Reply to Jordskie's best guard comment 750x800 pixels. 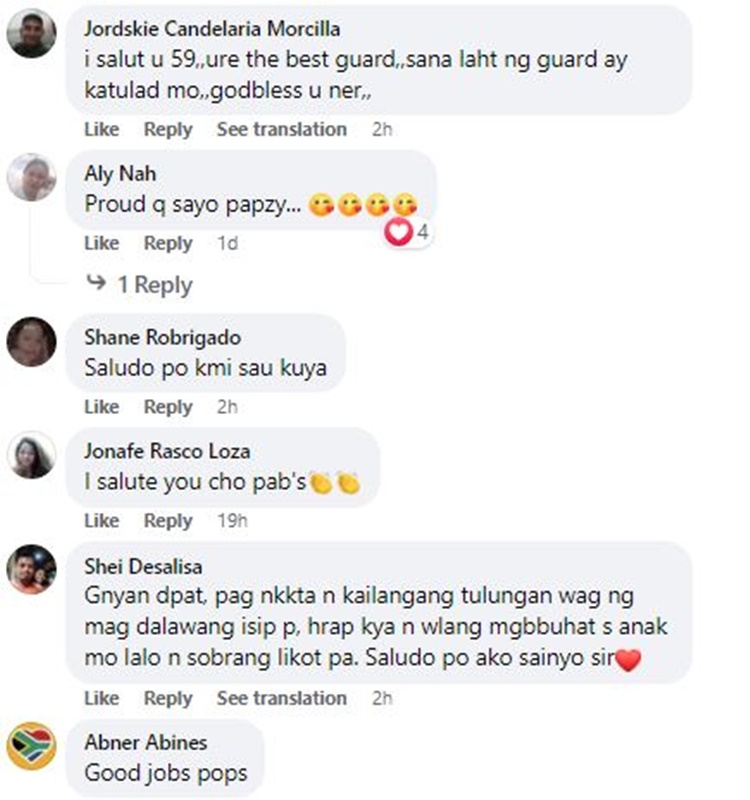168,129
